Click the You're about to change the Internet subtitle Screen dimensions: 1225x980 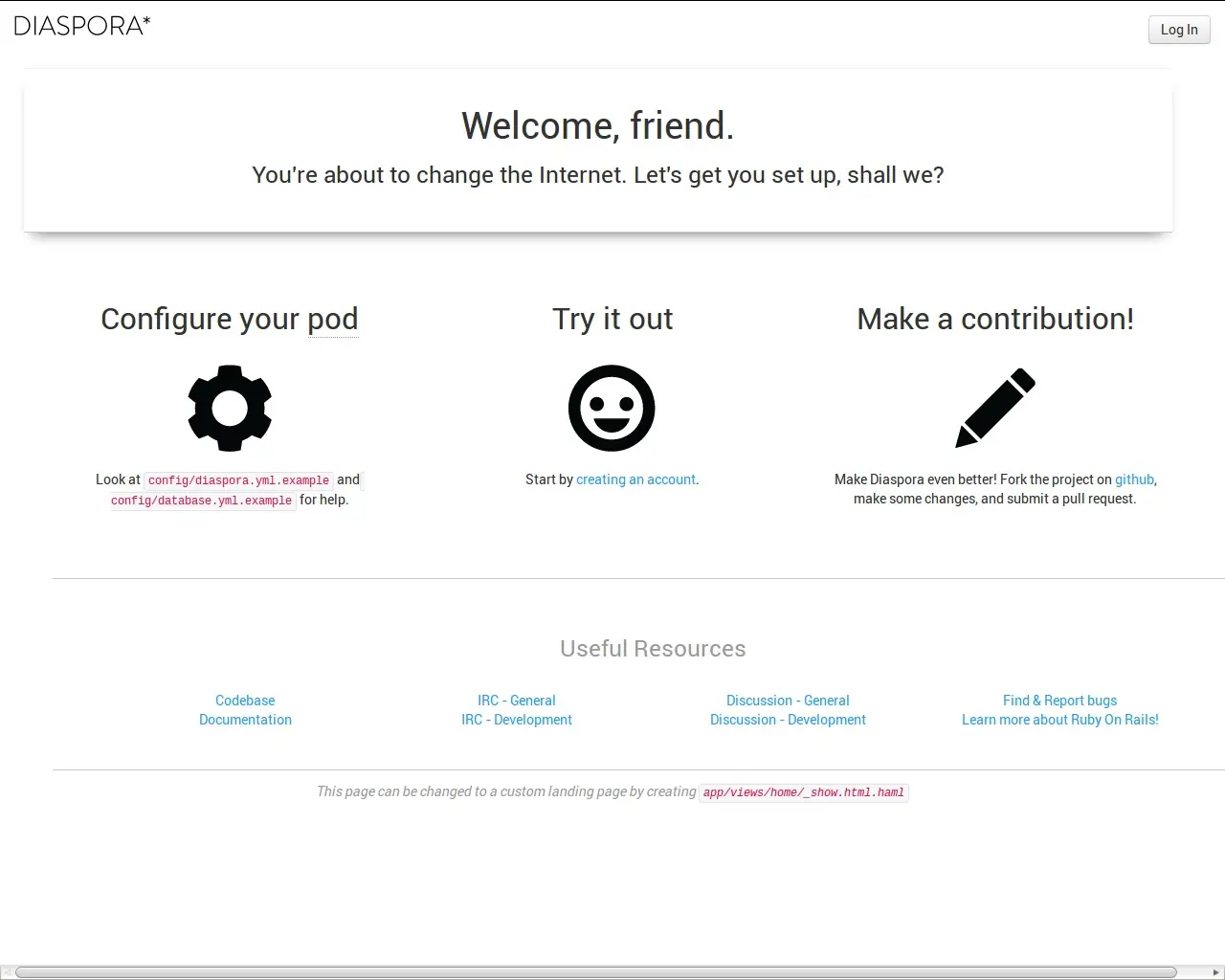(598, 175)
